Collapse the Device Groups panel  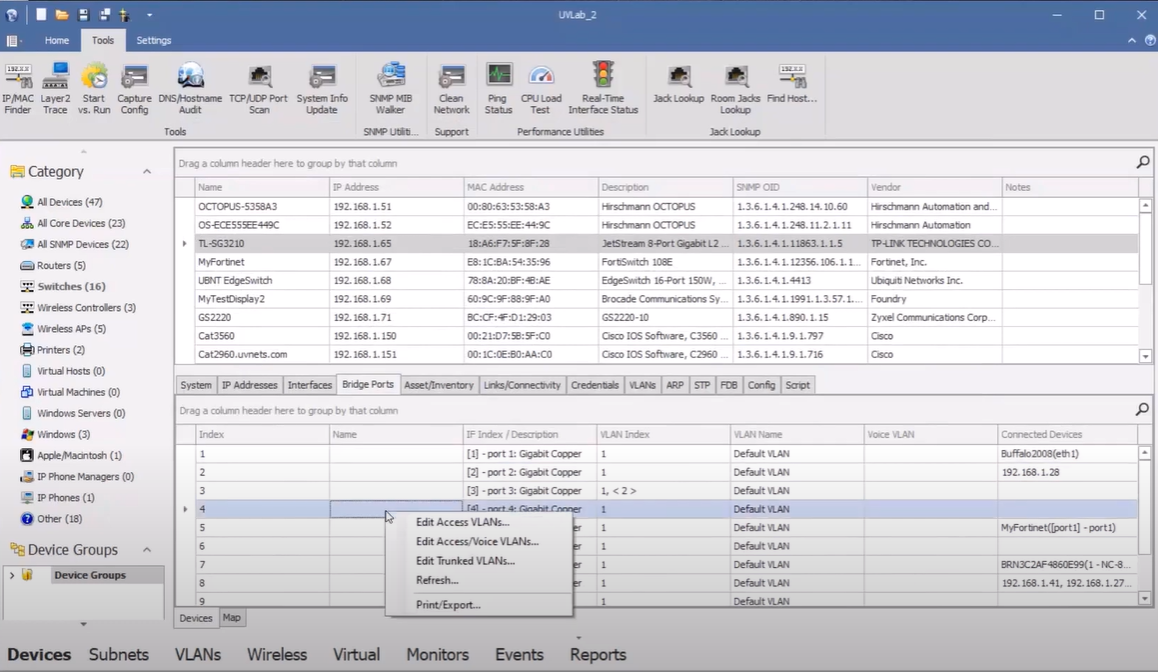click(147, 550)
